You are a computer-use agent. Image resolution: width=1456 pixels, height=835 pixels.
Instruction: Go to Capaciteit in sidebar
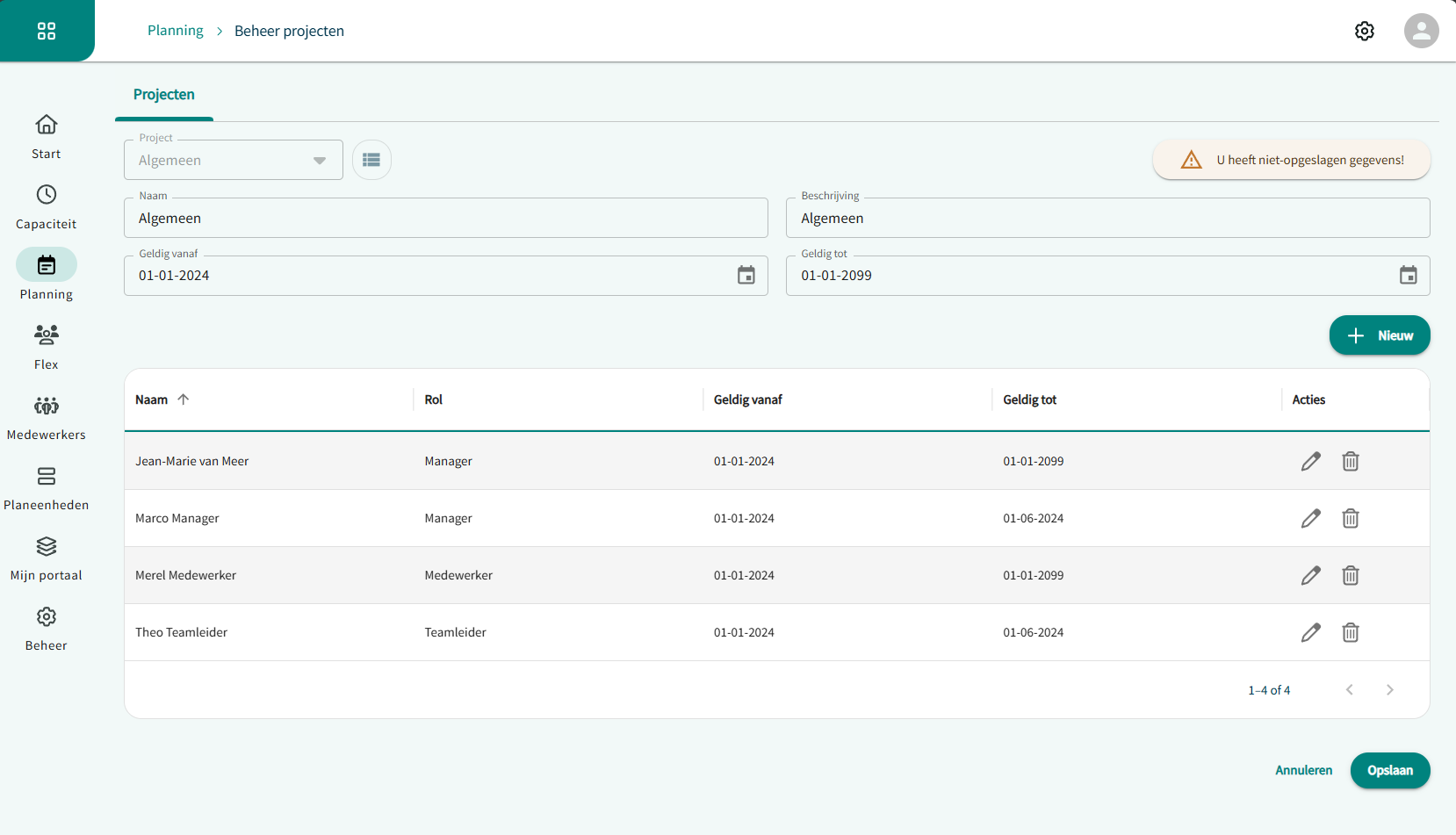click(47, 207)
